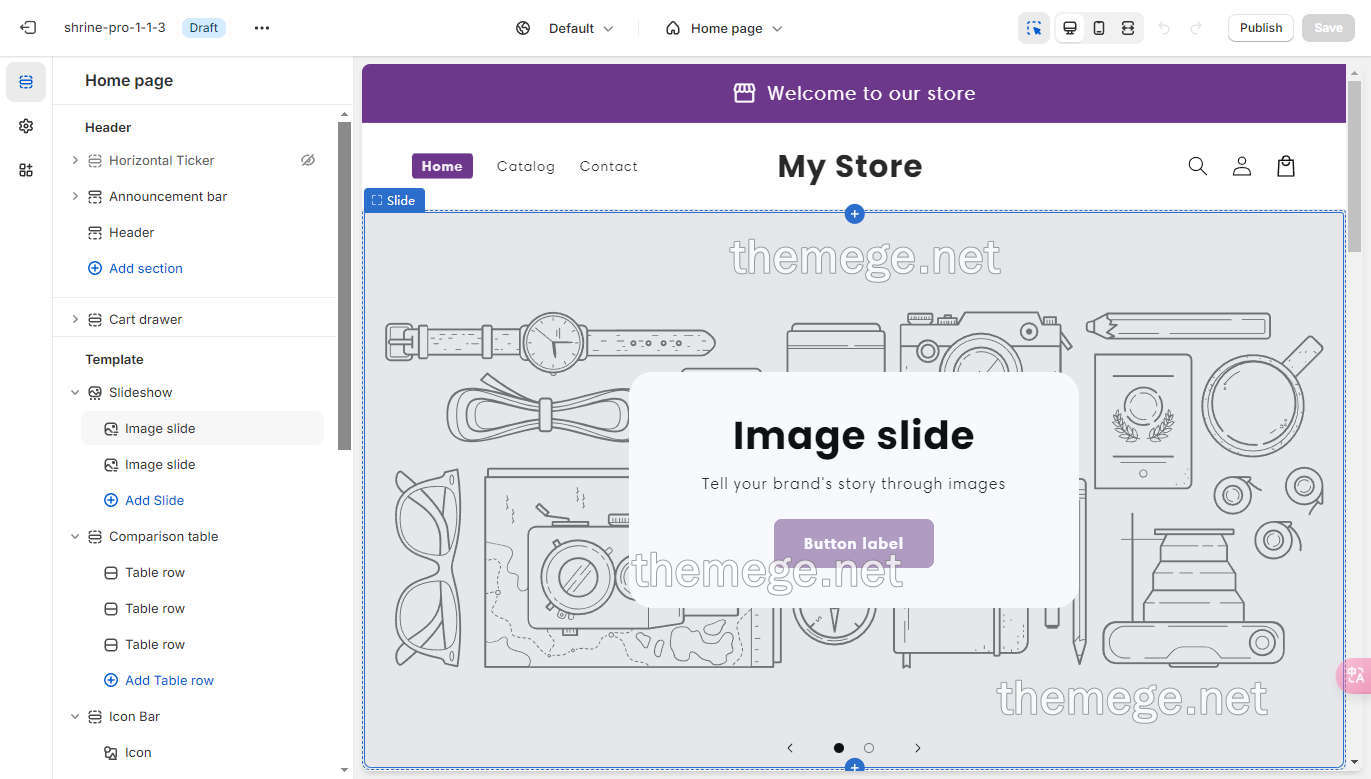Add section above the slide via plus icon
This screenshot has height=779, width=1371.
coord(854,213)
